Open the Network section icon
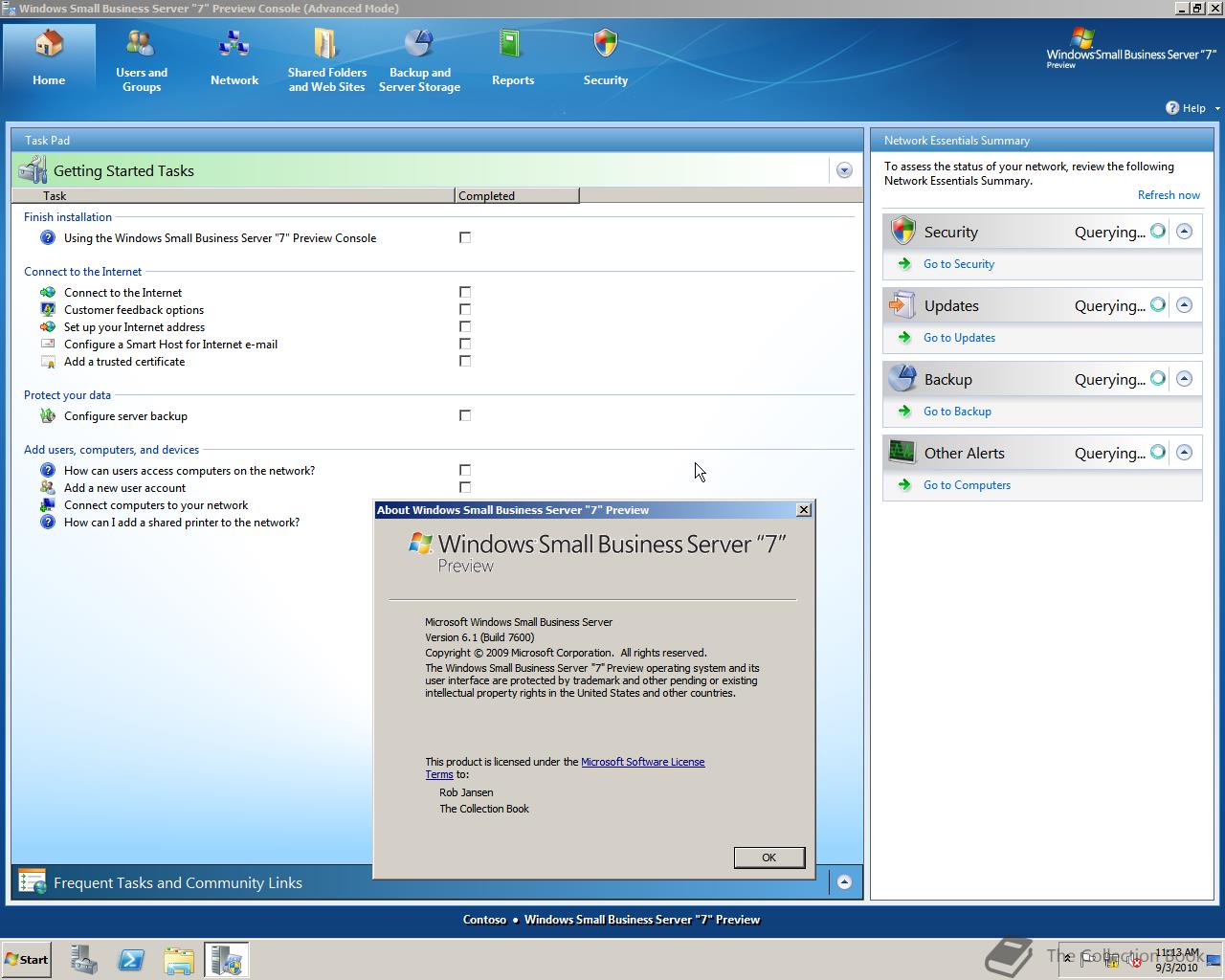 pos(234,45)
